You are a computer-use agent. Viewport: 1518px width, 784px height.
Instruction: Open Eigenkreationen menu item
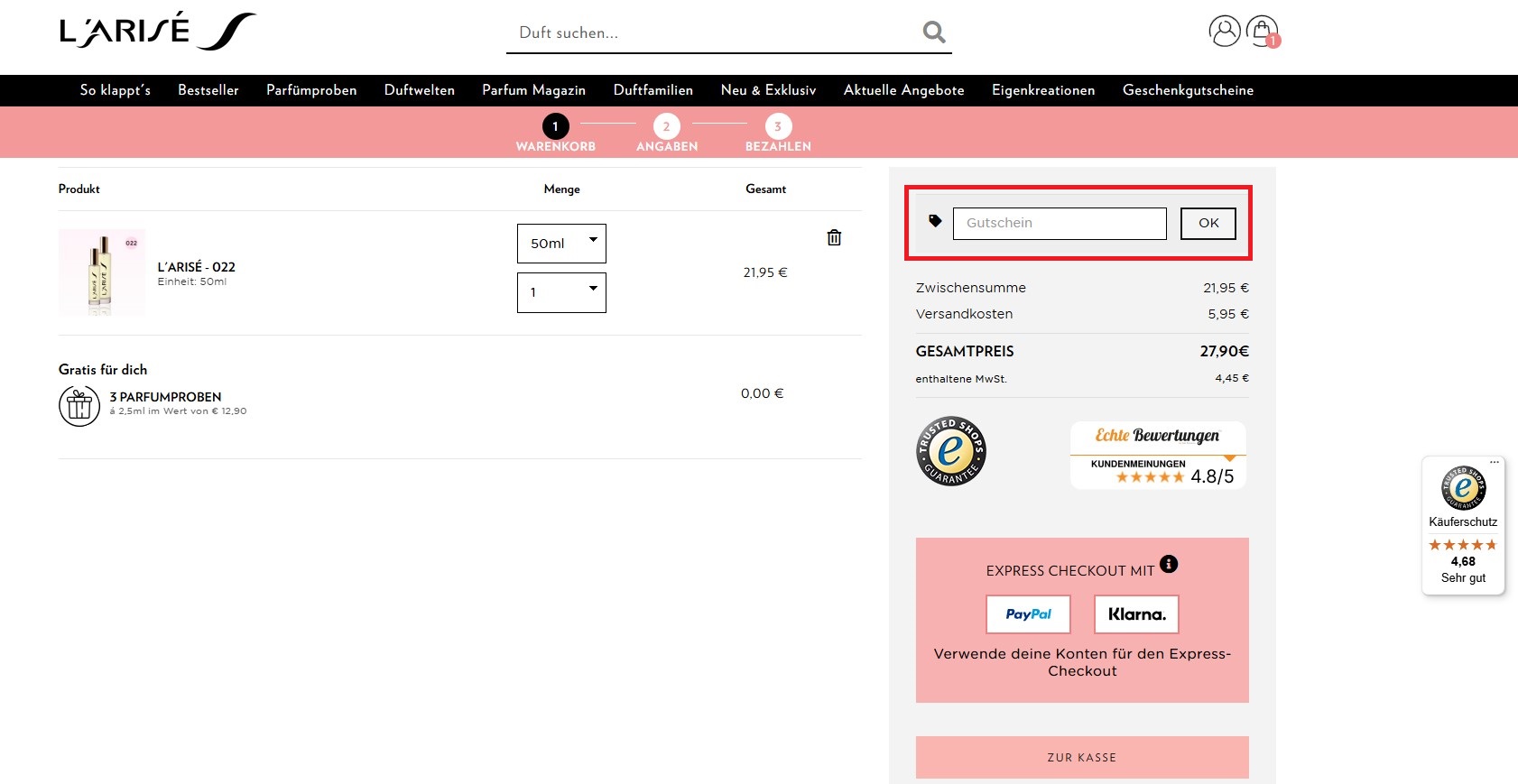point(1043,90)
